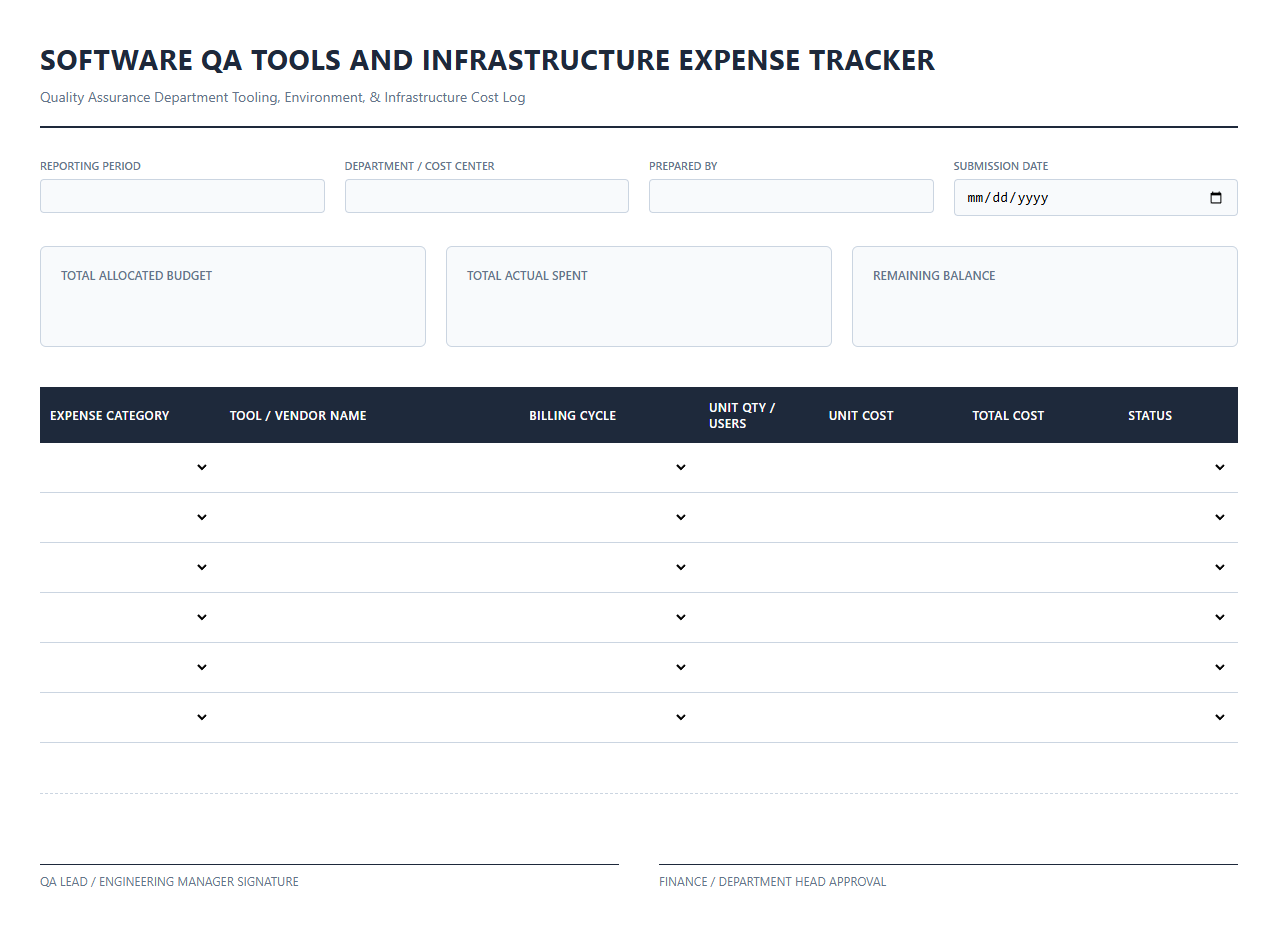The image size is (1278, 929).
Task: Open Expense Category dropdown in sixth row
Action: click(x=130, y=717)
